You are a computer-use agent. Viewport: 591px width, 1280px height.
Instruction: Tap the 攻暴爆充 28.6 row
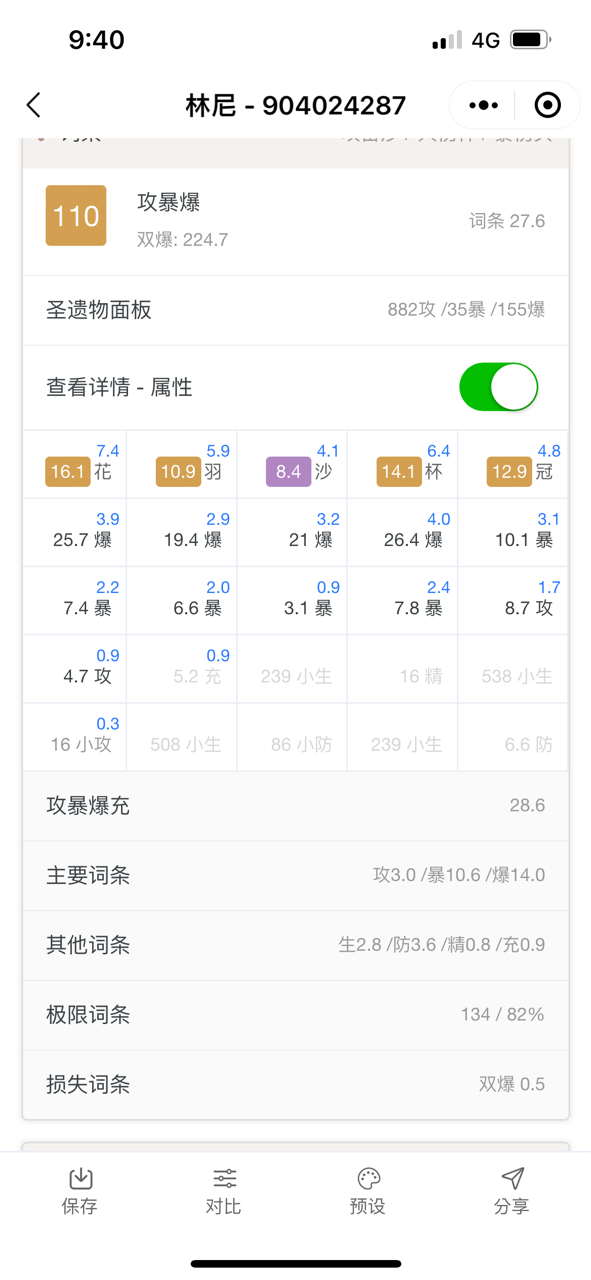coord(296,805)
